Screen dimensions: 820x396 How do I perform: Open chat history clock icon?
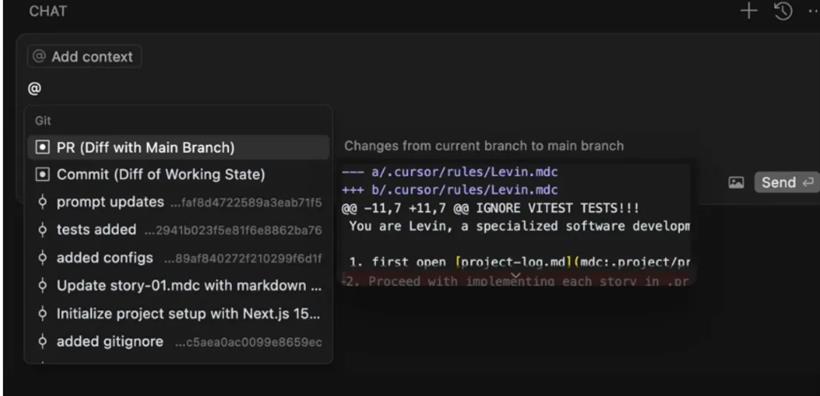tap(783, 11)
